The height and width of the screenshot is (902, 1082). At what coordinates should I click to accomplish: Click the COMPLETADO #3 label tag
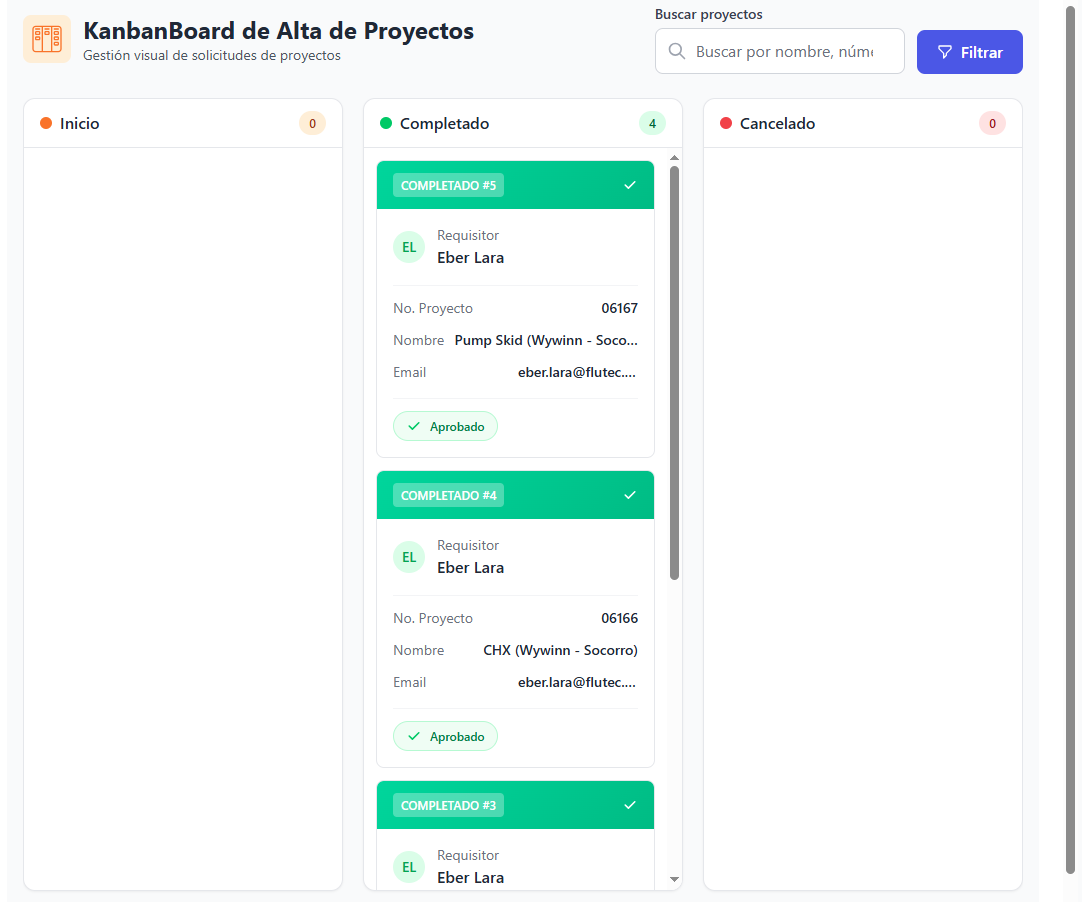[448, 805]
